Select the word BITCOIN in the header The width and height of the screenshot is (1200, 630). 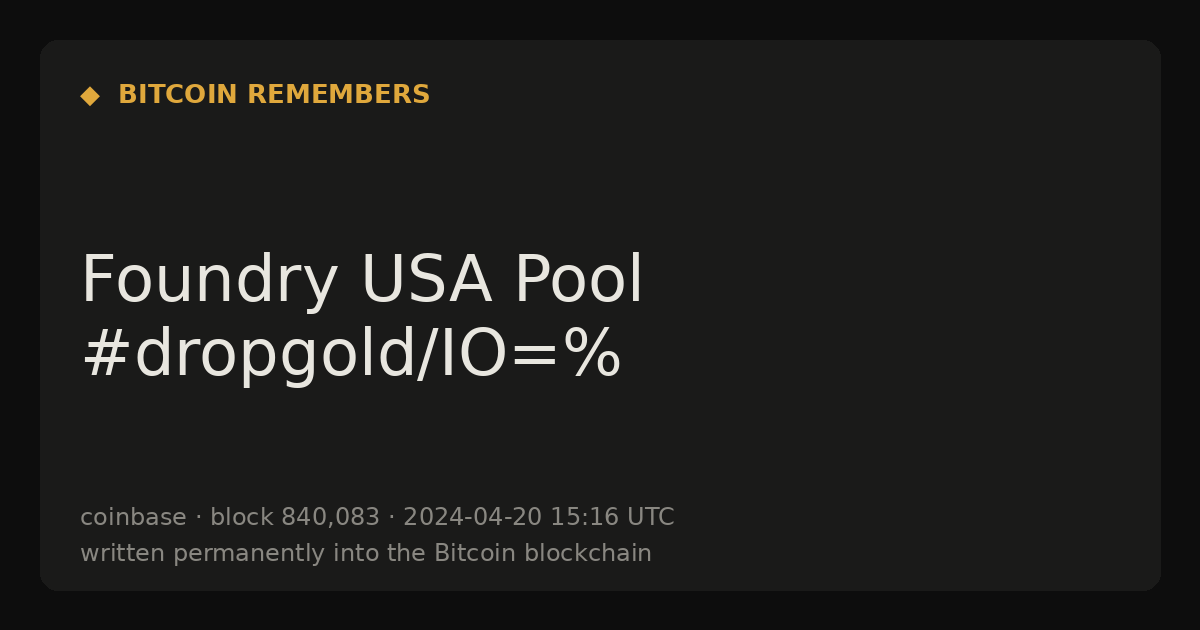pos(178,95)
